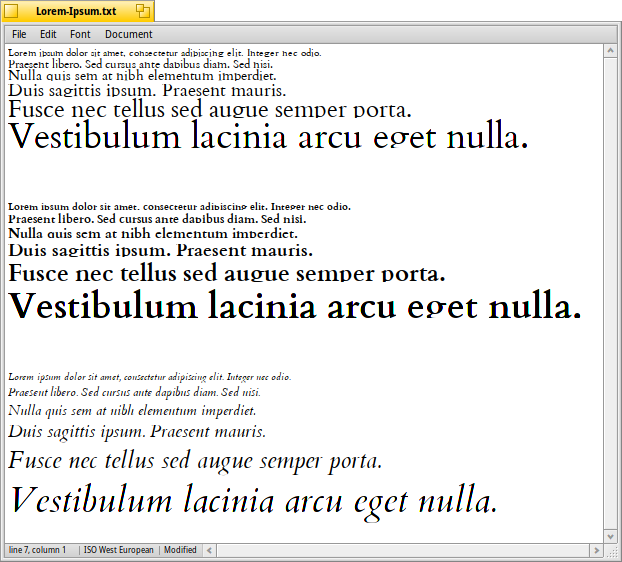Click the bold 'Praesent libero. Sed cursus' line
The width and height of the screenshot is (622, 562).
157,219
